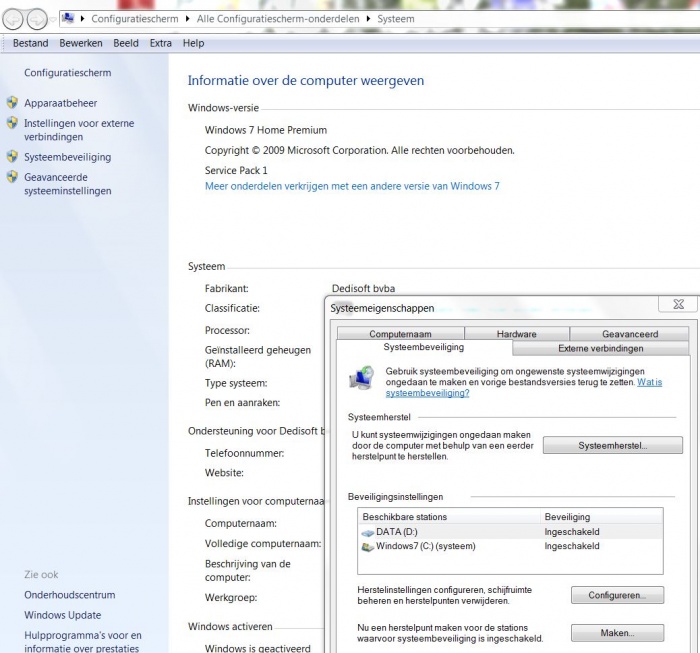Open Instellingen voor externe verbindingen

(x=79, y=130)
